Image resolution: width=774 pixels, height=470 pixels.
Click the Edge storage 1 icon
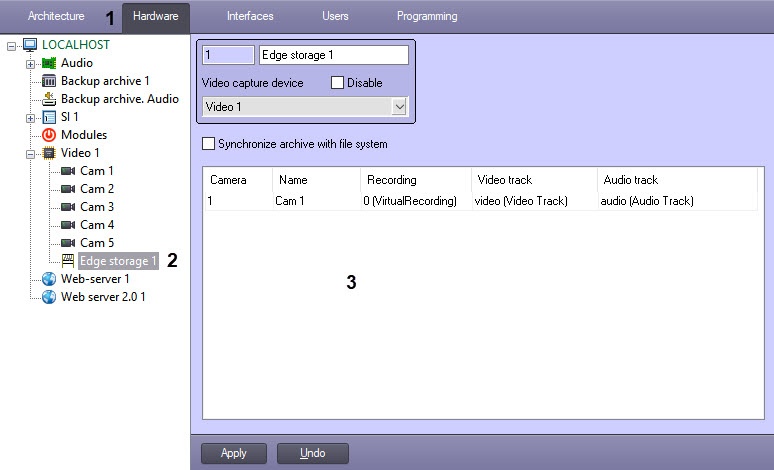(68, 261)
